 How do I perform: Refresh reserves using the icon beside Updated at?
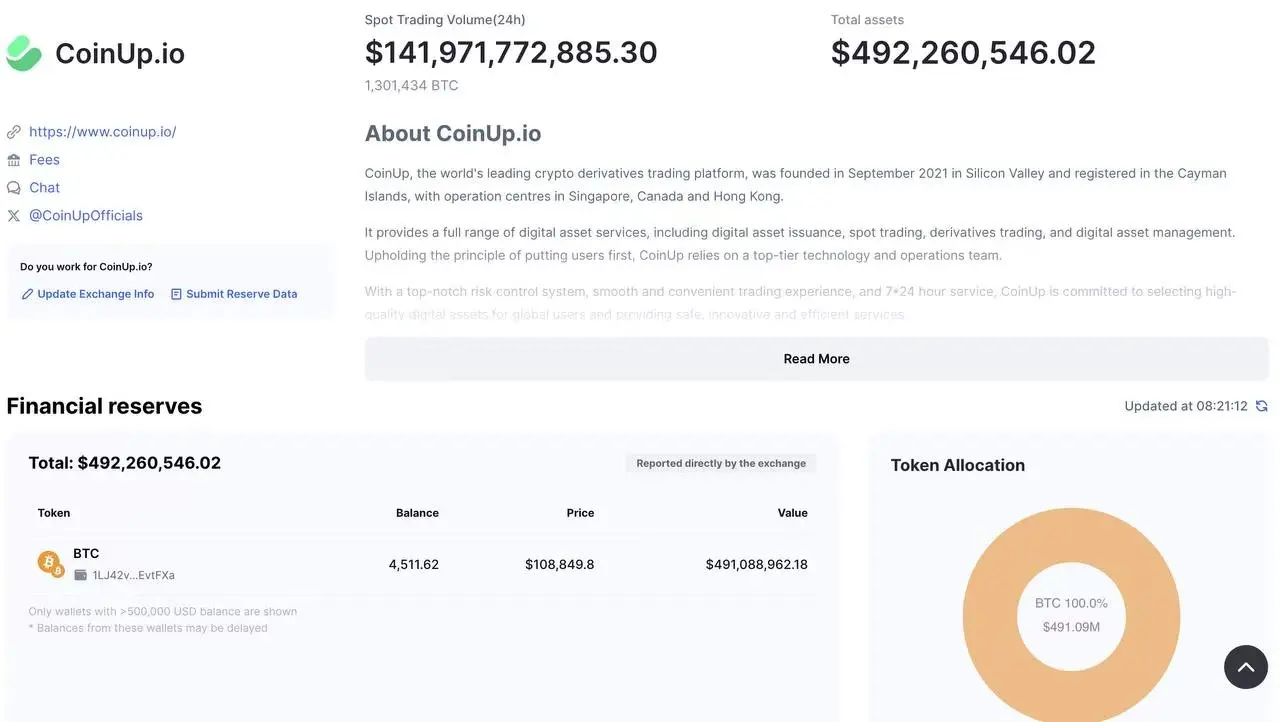1262,406
